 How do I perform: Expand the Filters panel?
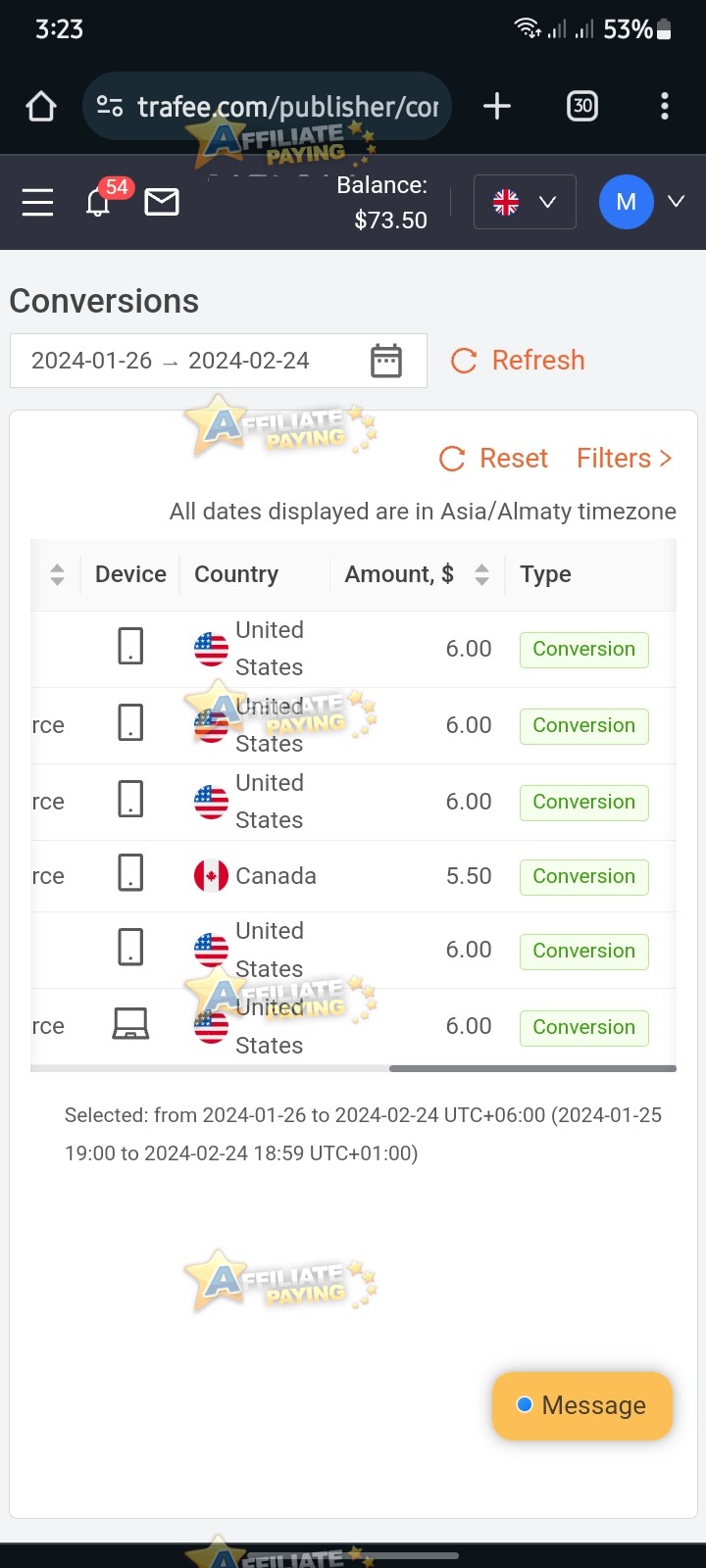pos(625,458)
